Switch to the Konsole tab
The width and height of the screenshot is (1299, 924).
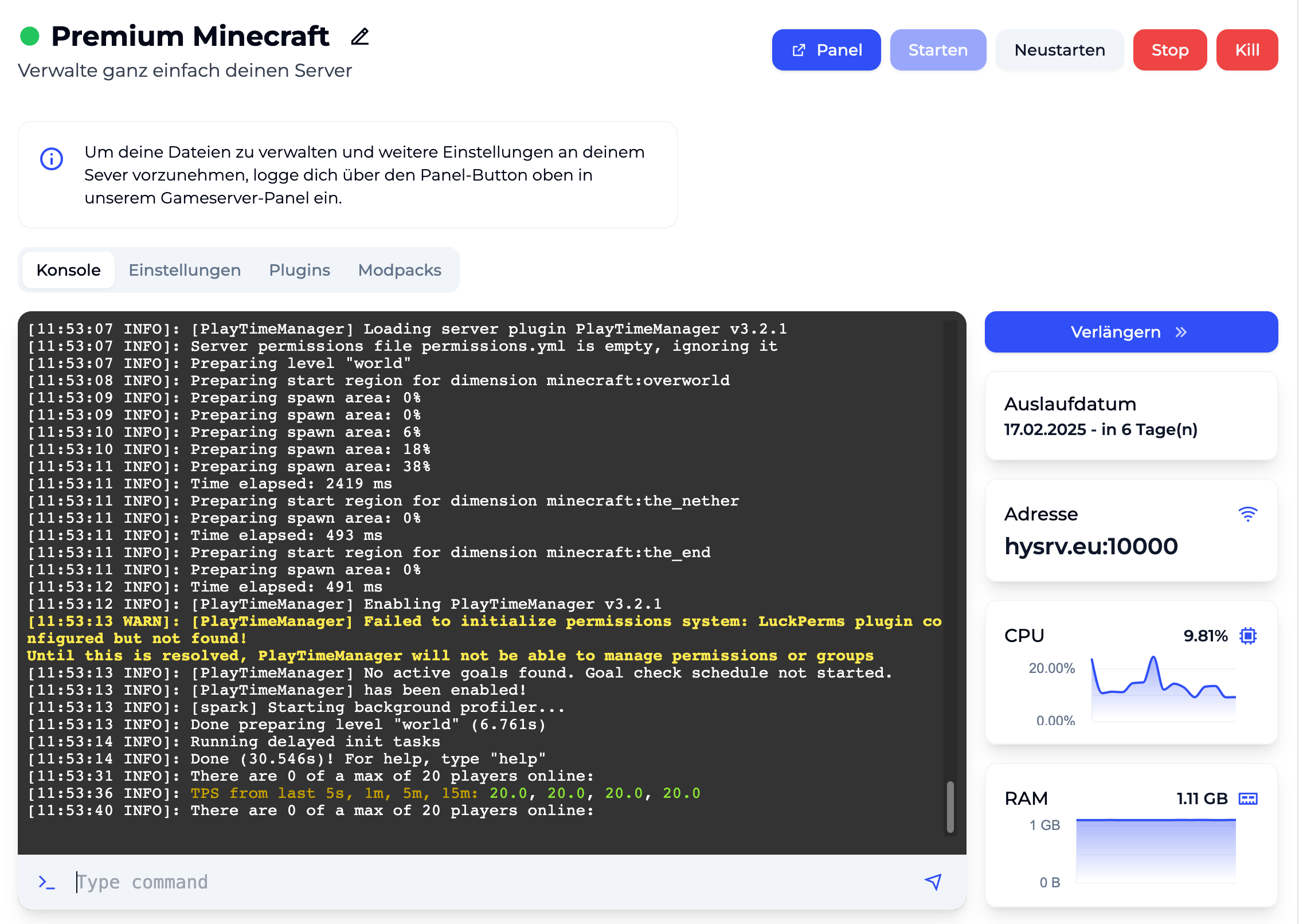[68, 270]
